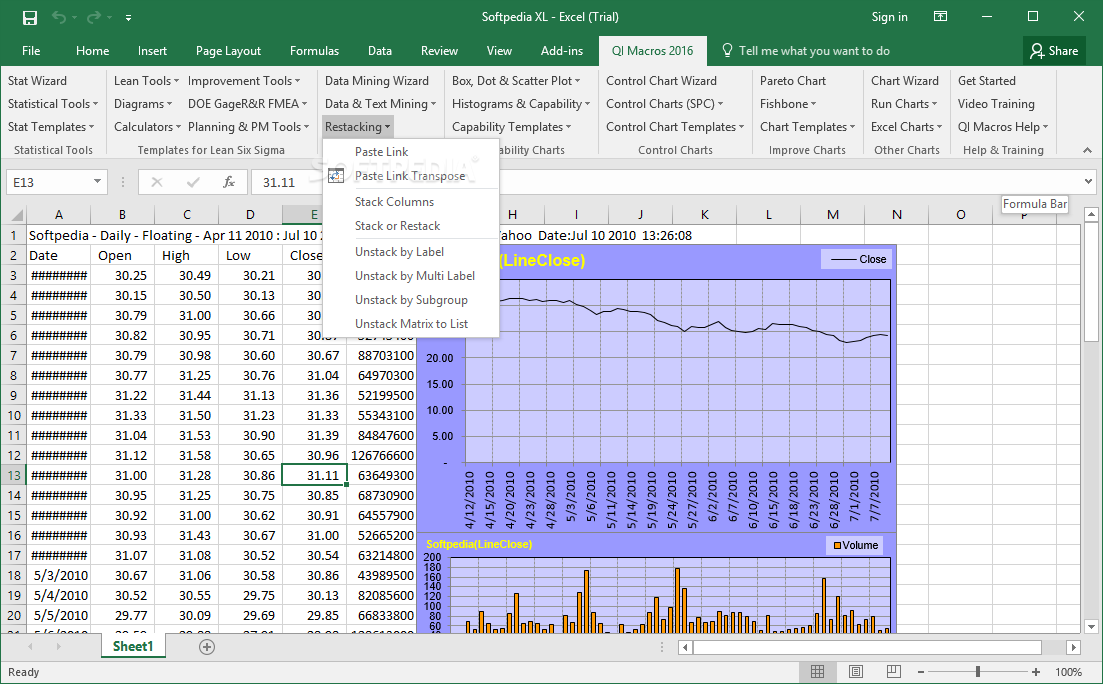The image size is (1103, 684).
Task: Click the Volume legend in chart
Action: pyautogui.click(x=855, y=545)
